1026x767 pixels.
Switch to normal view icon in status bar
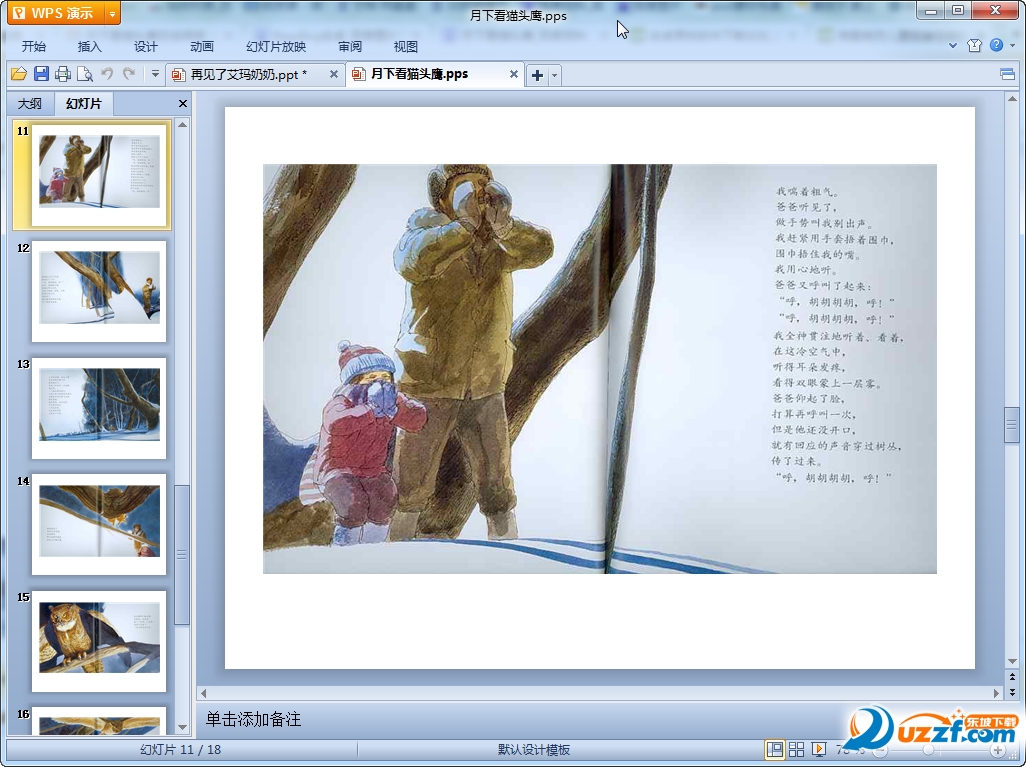pyautogui.click(x=774, y=749)
